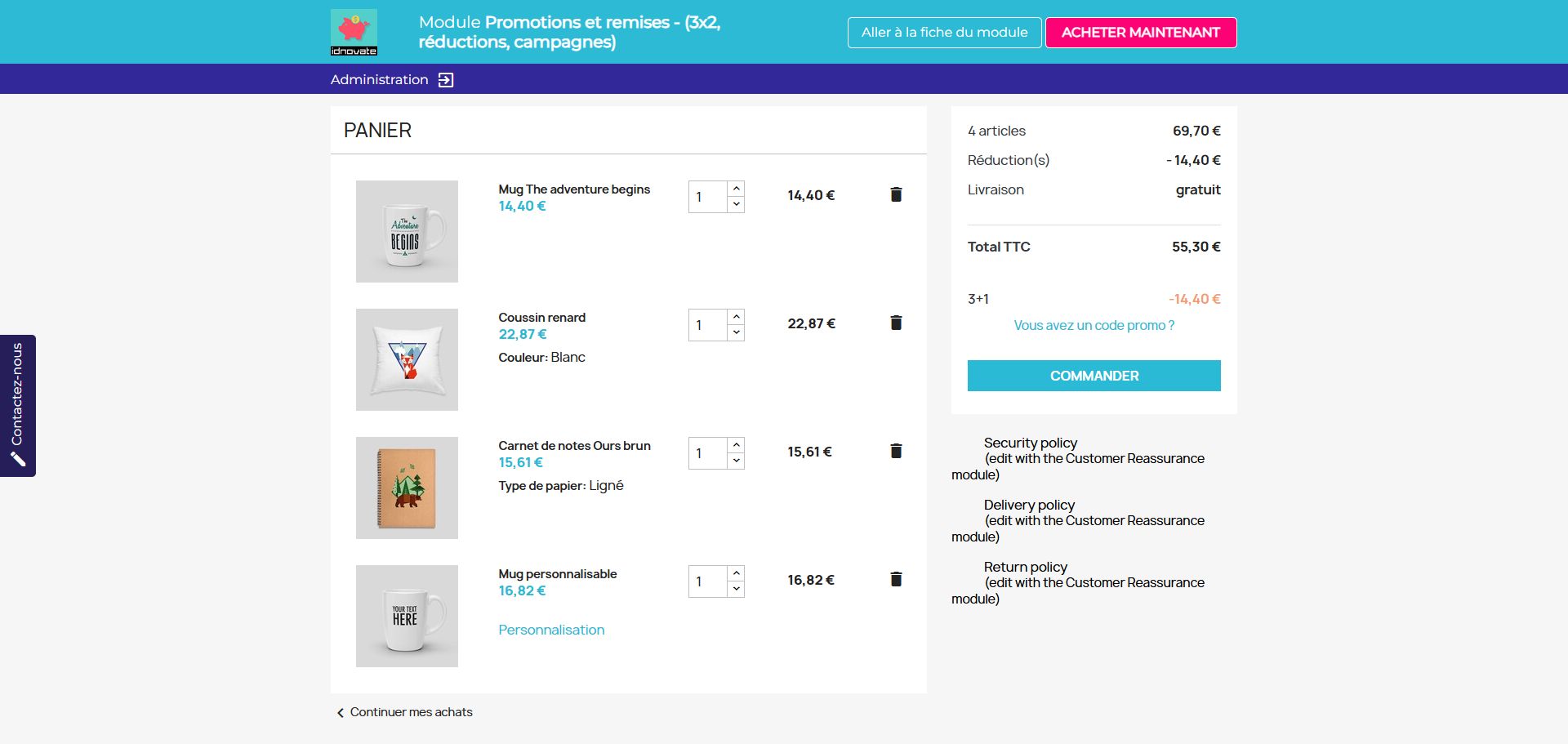This screenshot has height=744, width=1568.
Task: Remove Mug personnalisable with trash icon
Action: coord(896,579)
